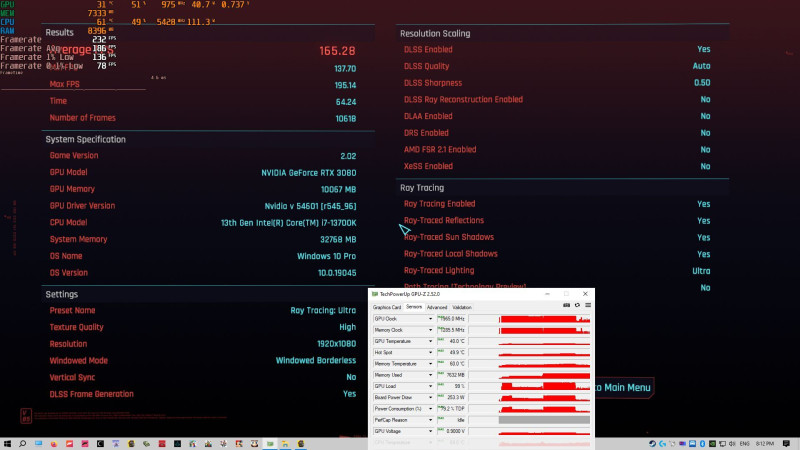Screen dimensions: 800x450
Task: Open the notification center icon
Action: pos(786,444)
